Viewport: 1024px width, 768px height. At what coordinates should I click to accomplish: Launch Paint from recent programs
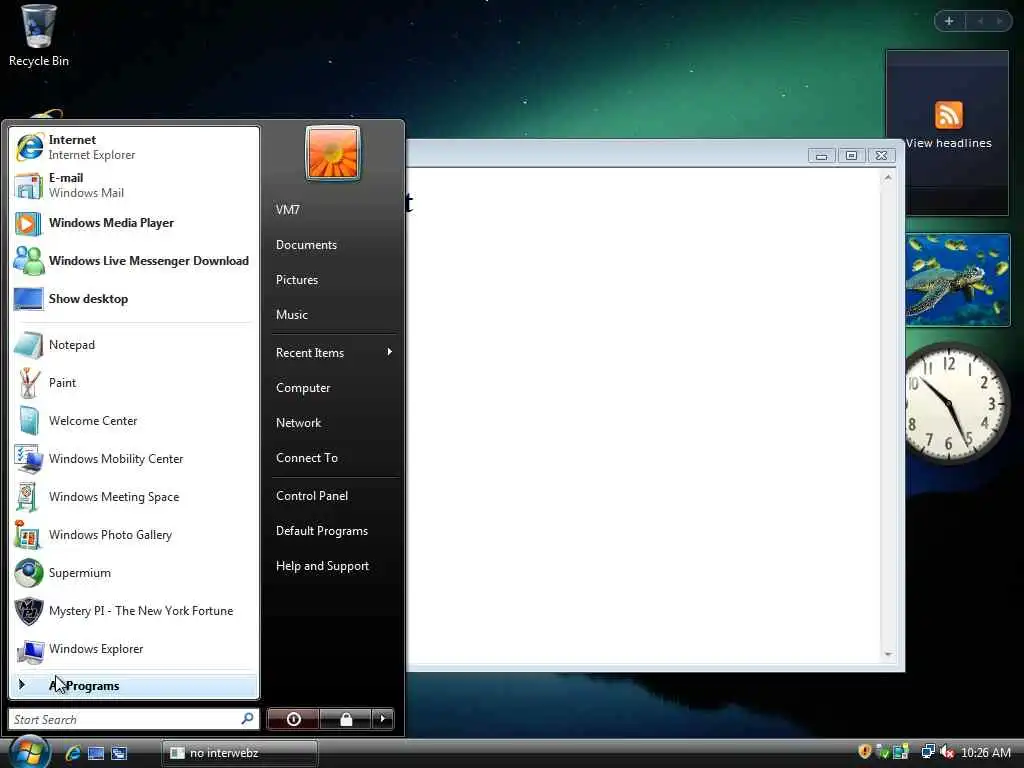[134, 383]
